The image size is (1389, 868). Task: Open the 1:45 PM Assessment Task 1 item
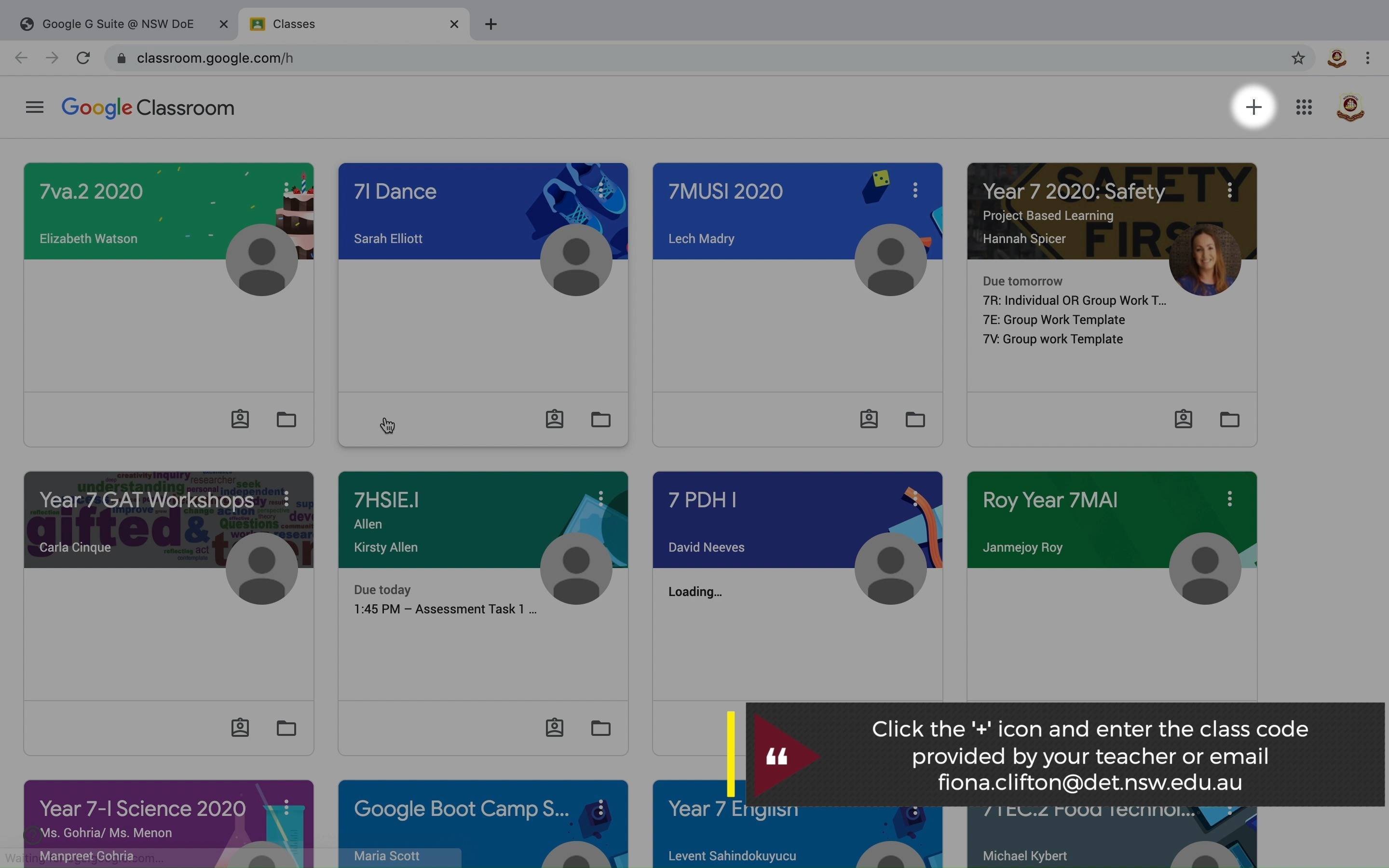[446, 609]
